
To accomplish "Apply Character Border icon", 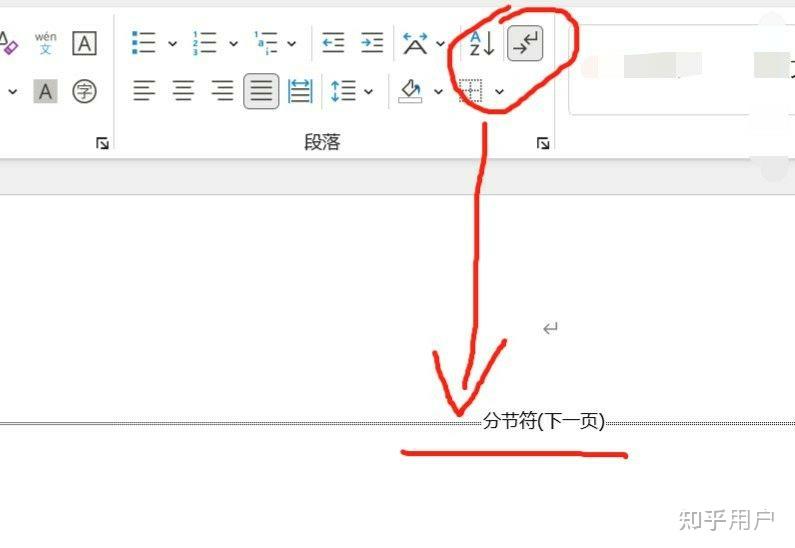I will (x=84, y=43).
